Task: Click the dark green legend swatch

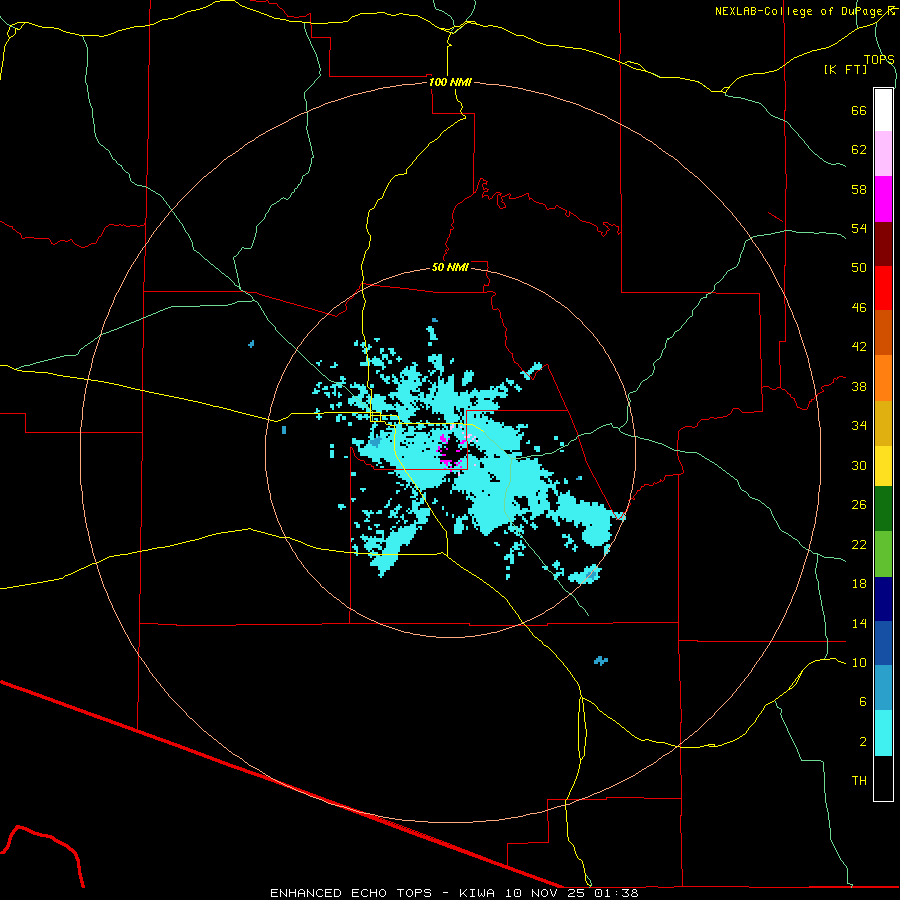Action: pos(883,509)
